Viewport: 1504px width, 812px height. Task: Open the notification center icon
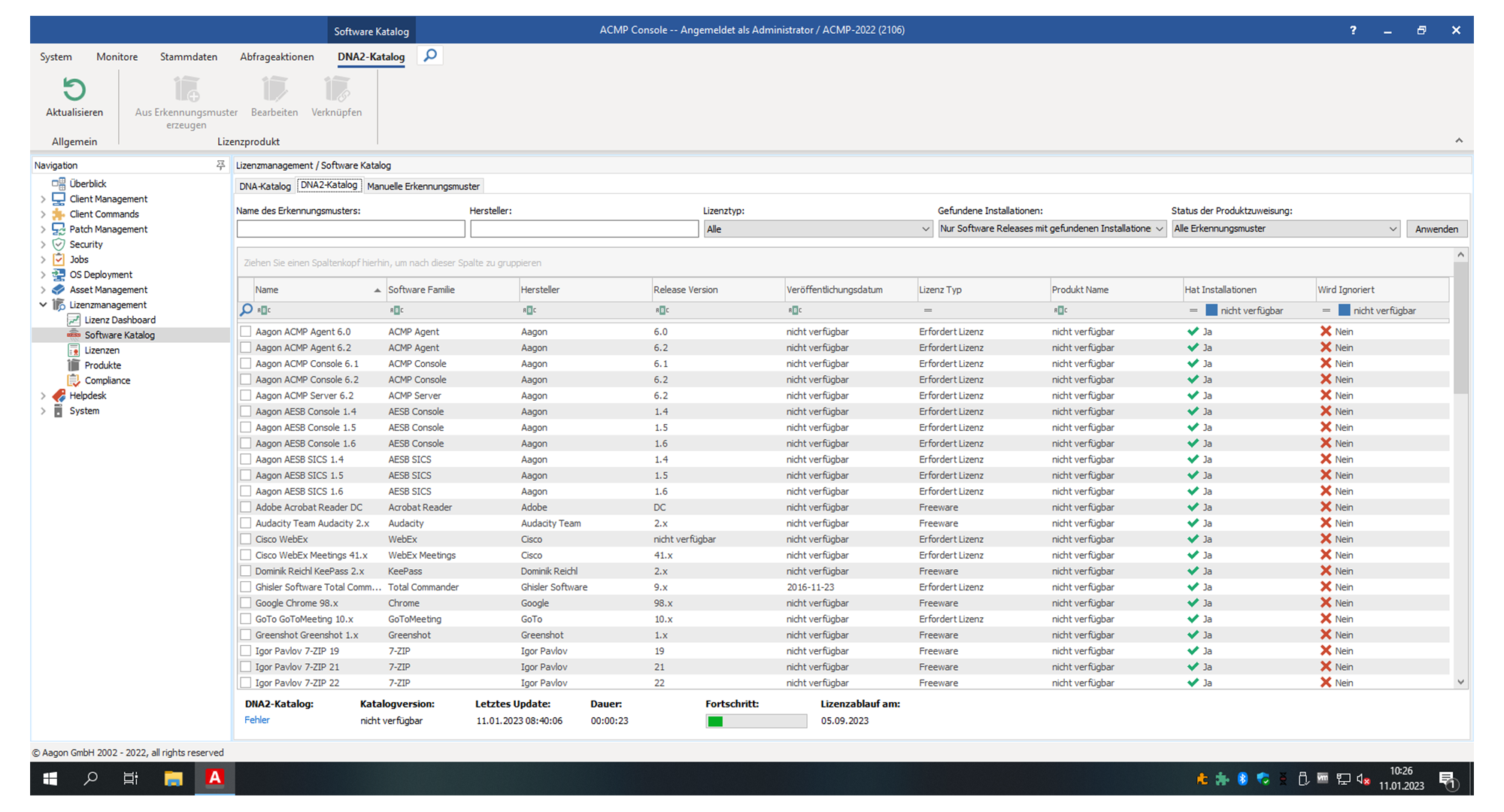tap(1448, 780)
